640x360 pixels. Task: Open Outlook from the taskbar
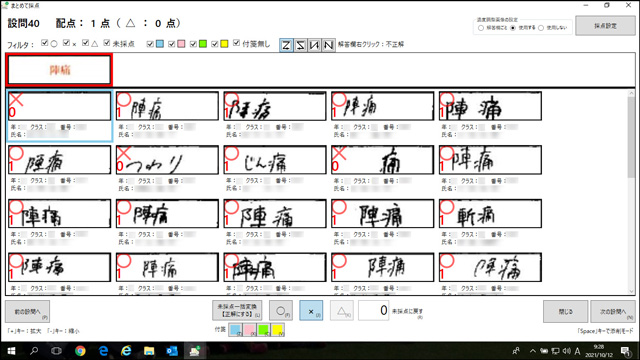pyautogui.click(x=172, y=351)
